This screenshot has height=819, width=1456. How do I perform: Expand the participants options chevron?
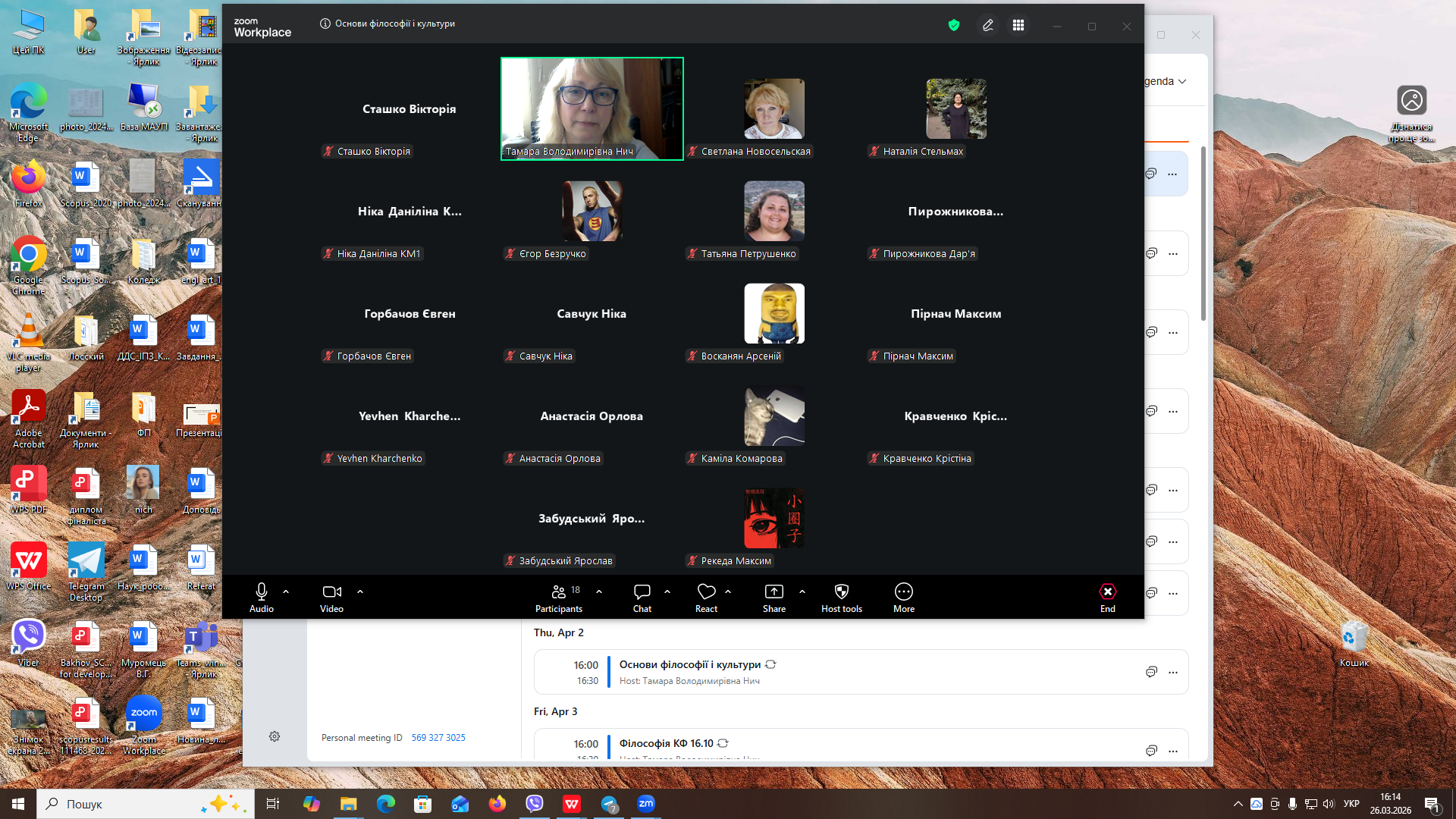(x=599, y=591)
